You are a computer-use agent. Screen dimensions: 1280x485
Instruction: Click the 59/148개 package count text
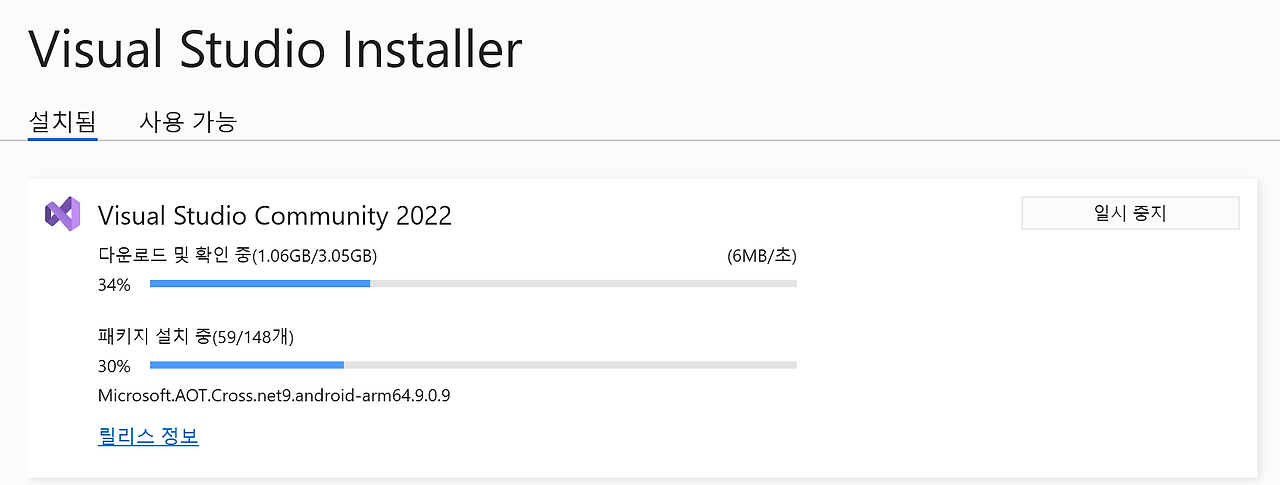pos(254,337)
